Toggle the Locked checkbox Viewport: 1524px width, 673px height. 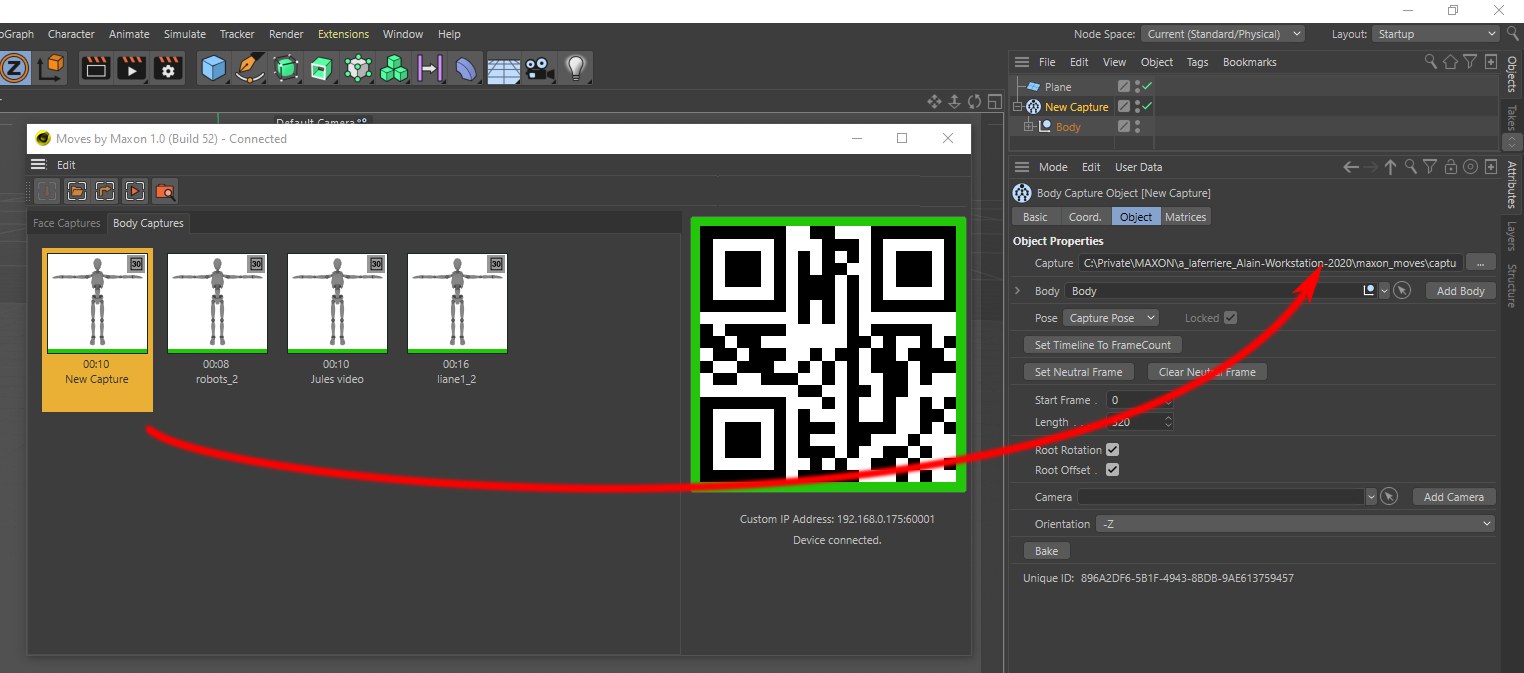(1230, 318)
